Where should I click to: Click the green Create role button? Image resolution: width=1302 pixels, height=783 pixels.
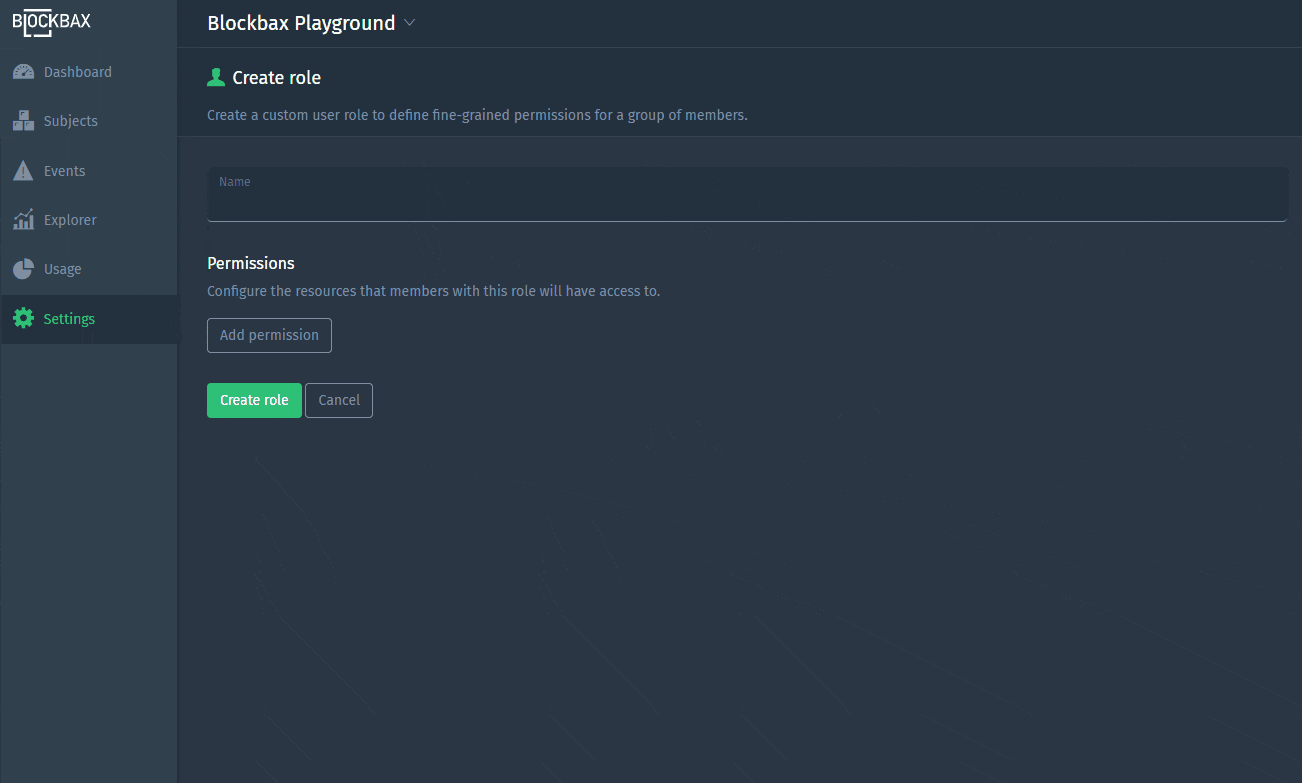pyautogui.click(x=254, y=399)
